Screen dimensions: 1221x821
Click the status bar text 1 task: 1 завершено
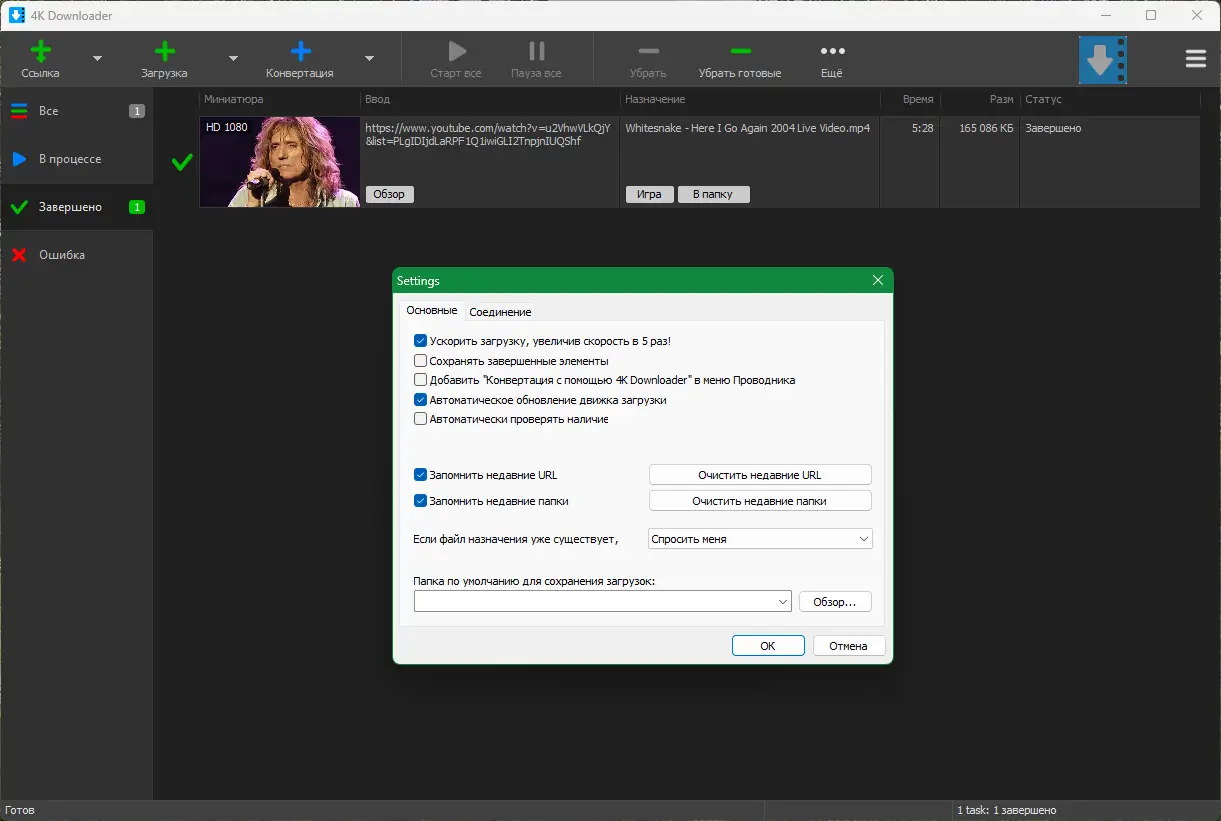(x=1007, y=810)
